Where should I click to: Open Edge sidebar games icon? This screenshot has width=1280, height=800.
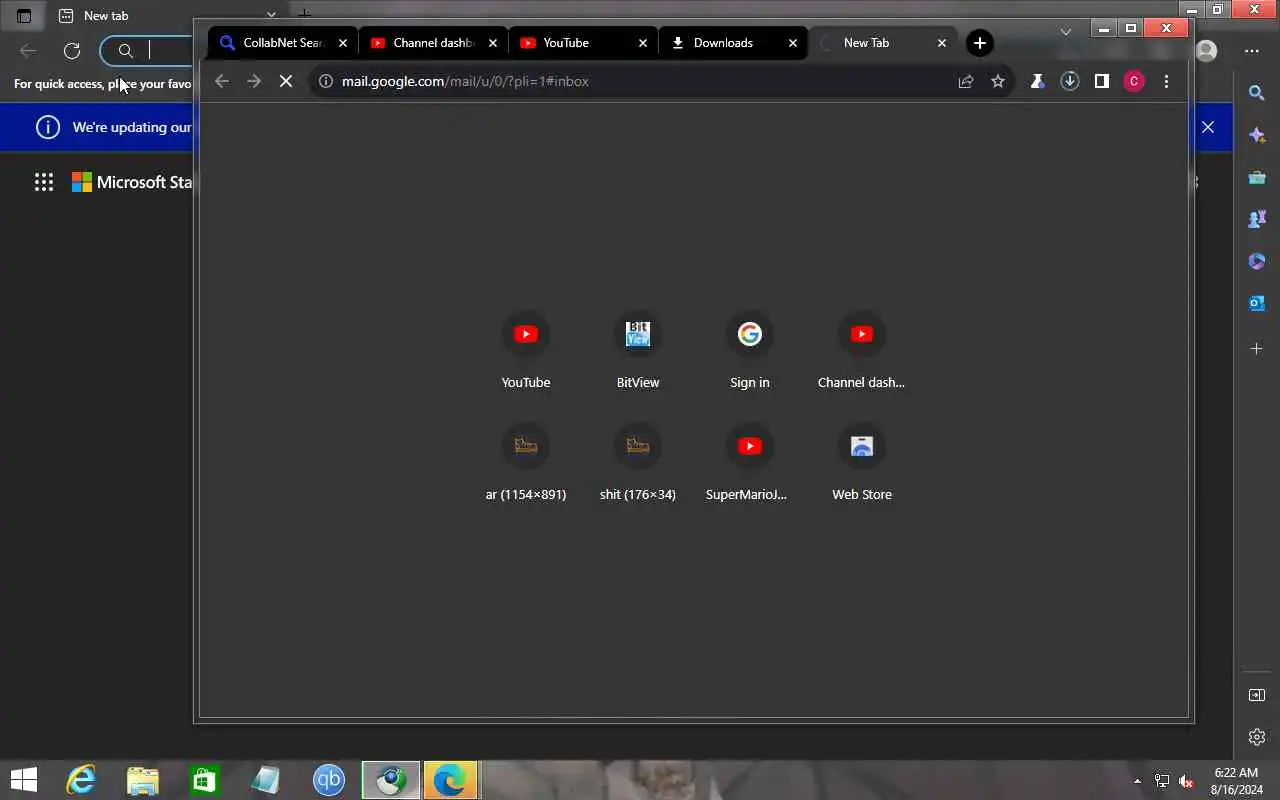[x=1257, y=219]
